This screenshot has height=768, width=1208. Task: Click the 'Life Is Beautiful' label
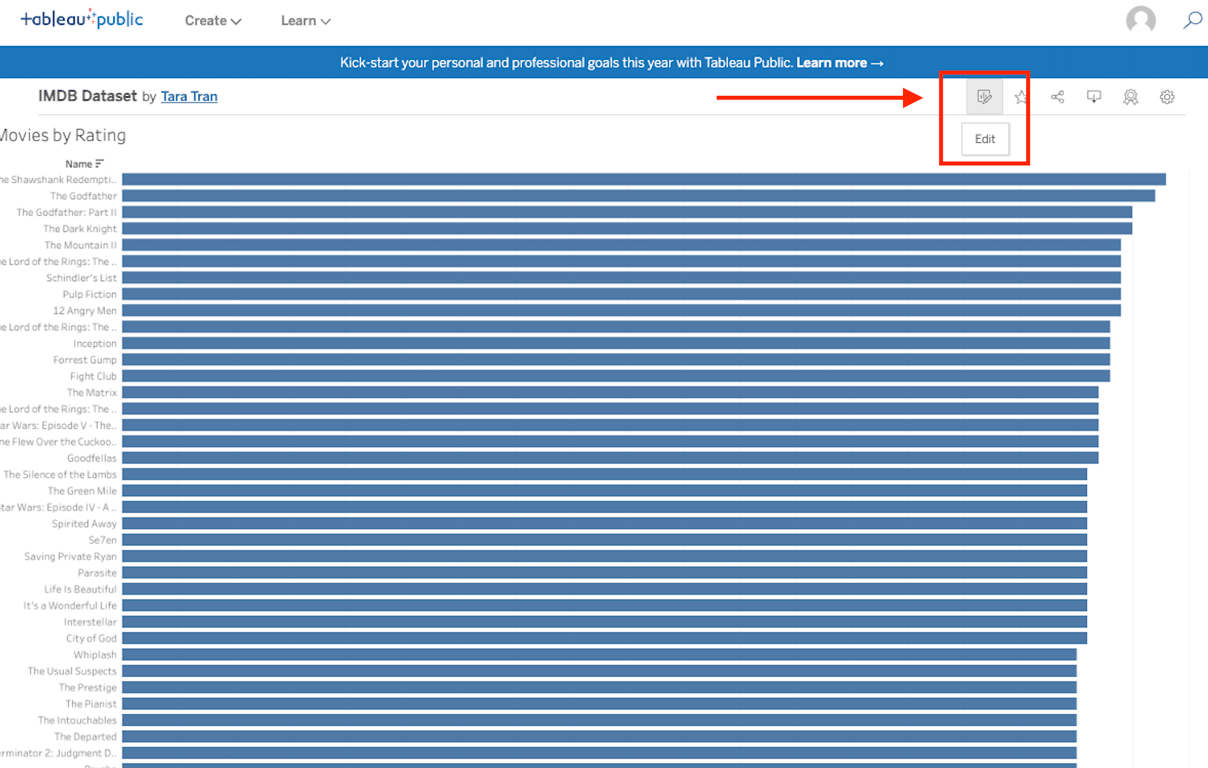[80, 589]
